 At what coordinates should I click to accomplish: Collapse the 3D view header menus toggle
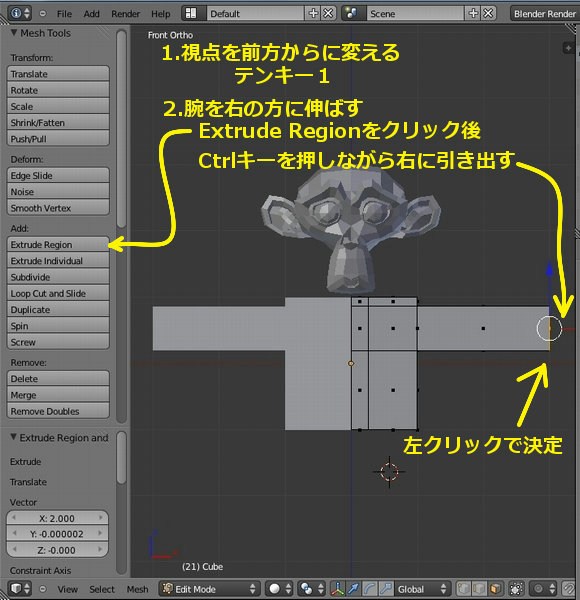[x=43, y=589]
